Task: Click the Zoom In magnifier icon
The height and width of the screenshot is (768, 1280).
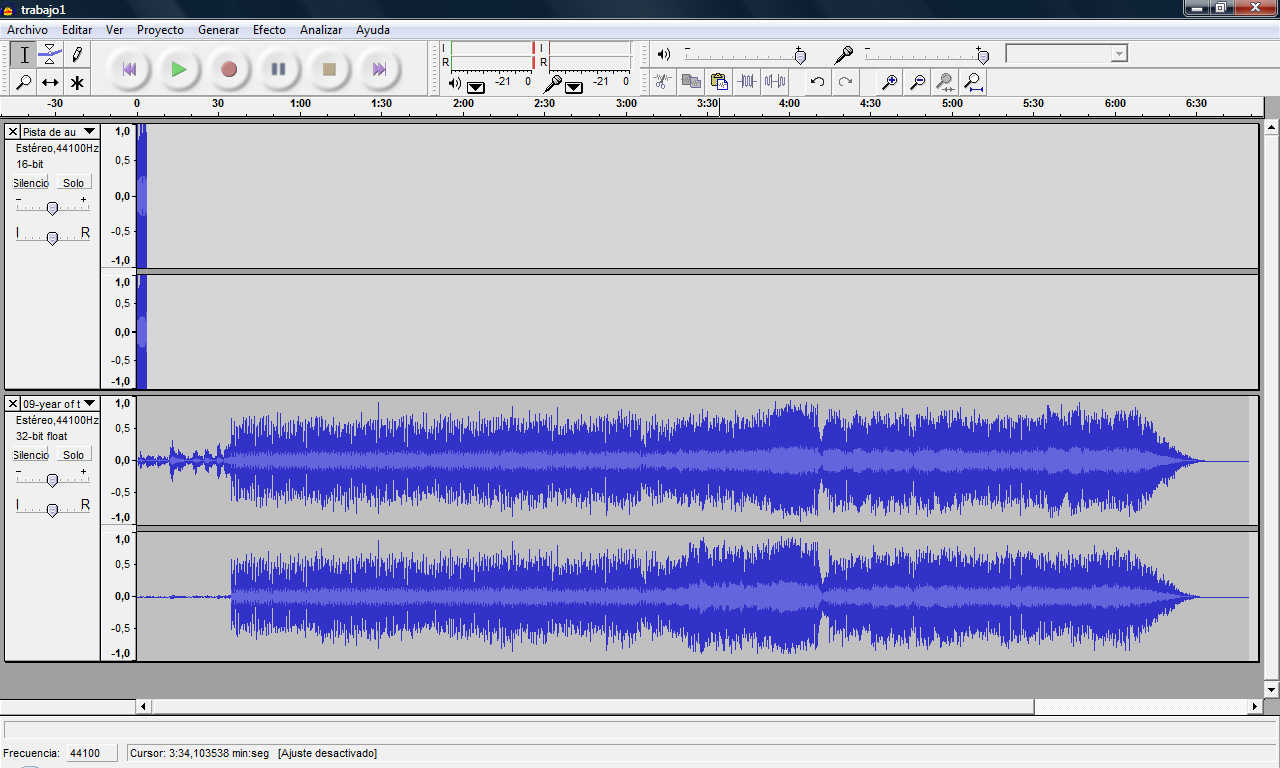Action: [x=889, y=82]
